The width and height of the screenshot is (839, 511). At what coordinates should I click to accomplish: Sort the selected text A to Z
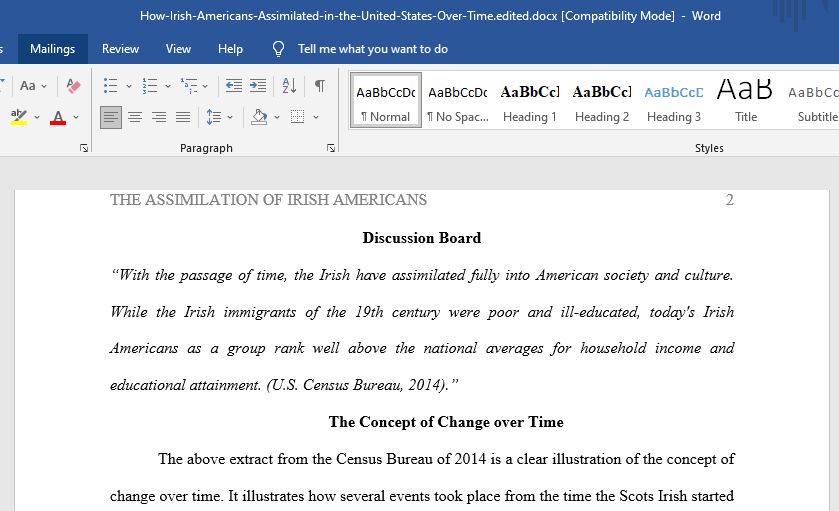pos(289,86)
